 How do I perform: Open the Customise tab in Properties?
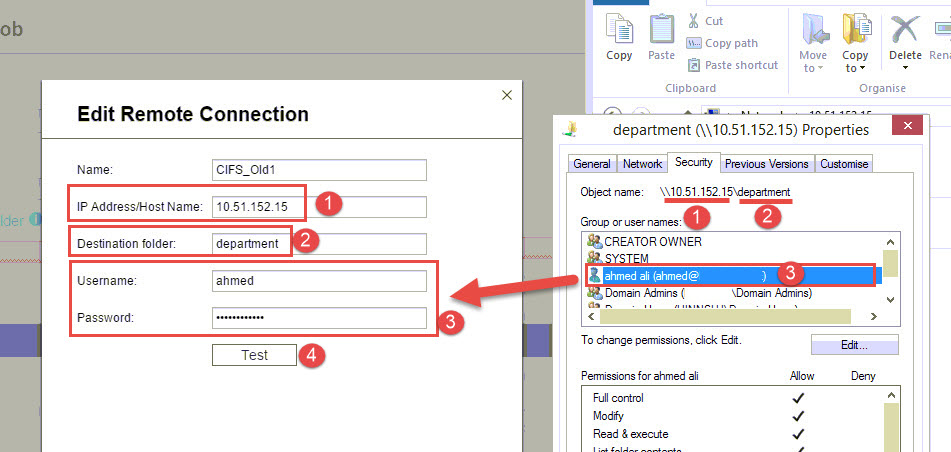click(x=844, y=164)
